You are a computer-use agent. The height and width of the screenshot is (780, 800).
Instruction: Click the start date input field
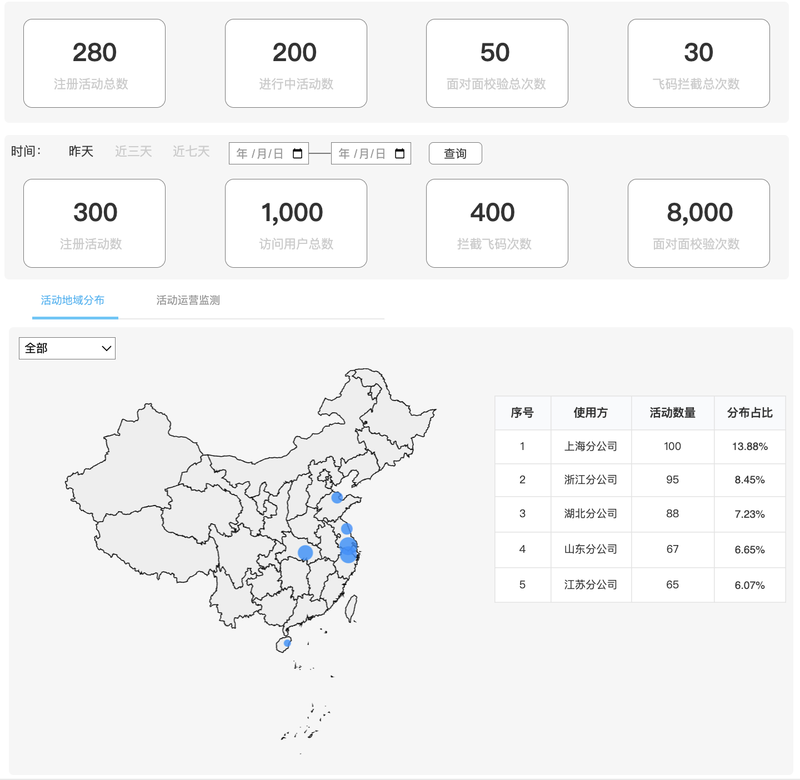click(x=269, y=154)
